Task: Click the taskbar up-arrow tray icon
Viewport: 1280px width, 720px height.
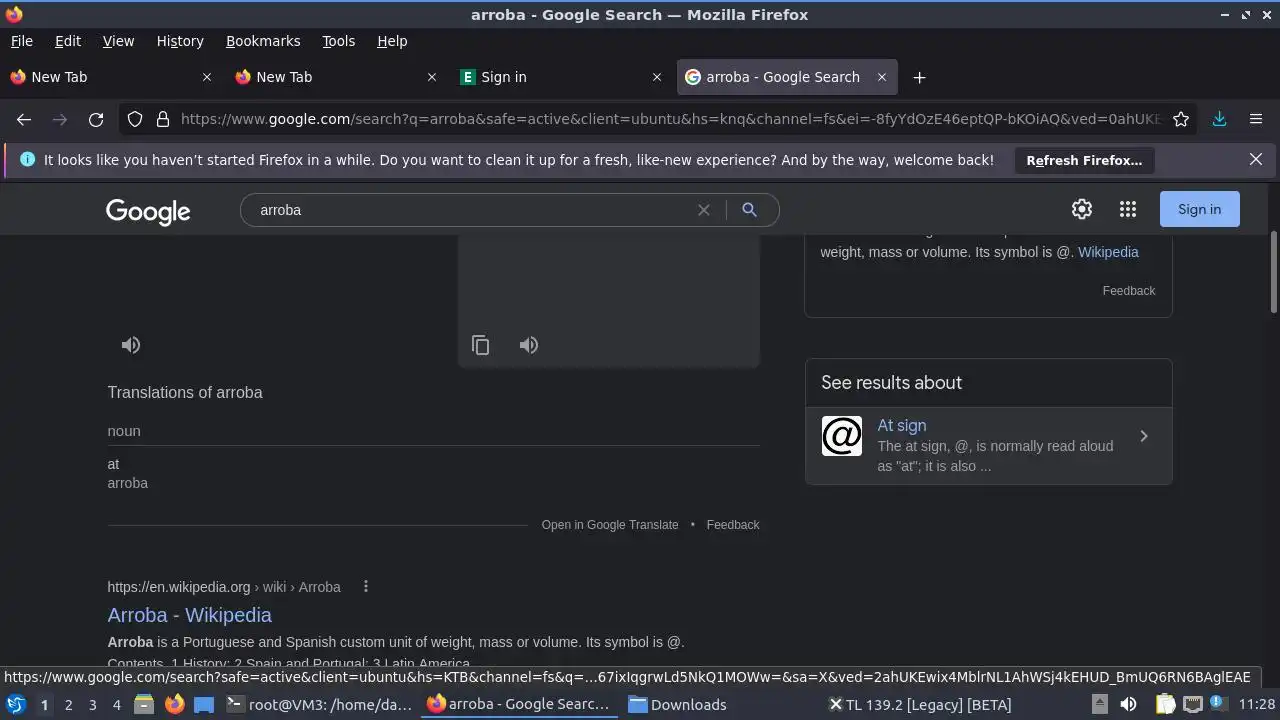Action: [1099, 704]
